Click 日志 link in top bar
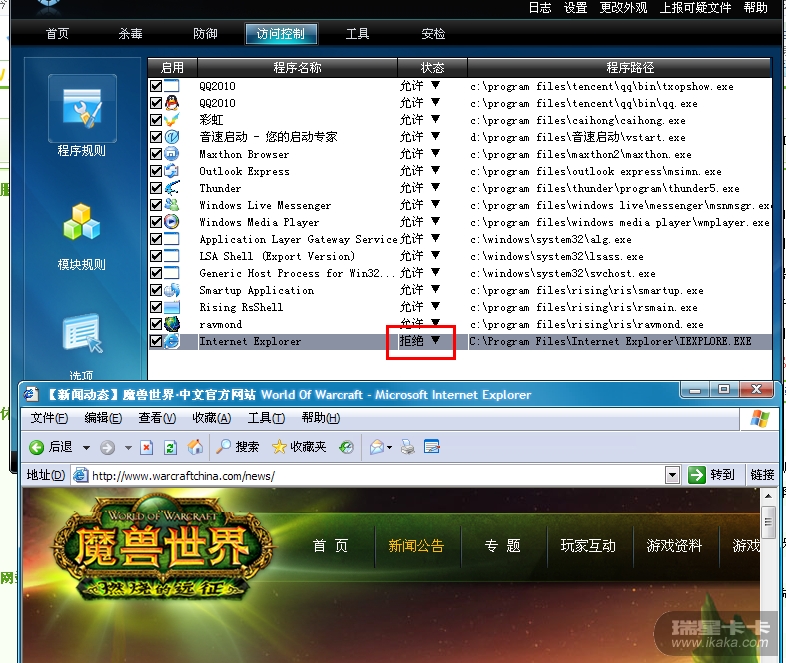This screenshot has width=786, height=663. (x=540, y=8)
